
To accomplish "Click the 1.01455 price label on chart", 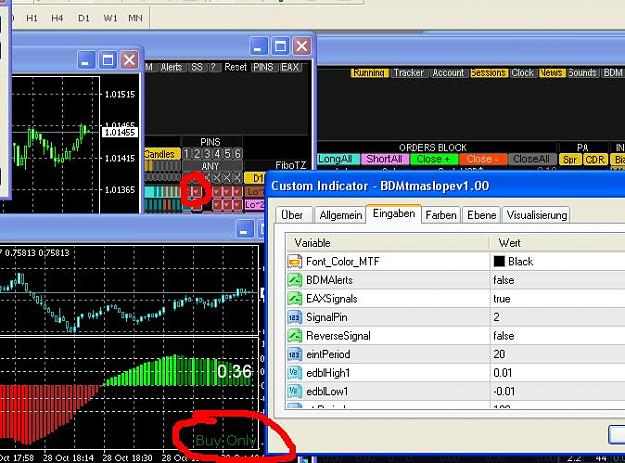I will pos(120,132).
